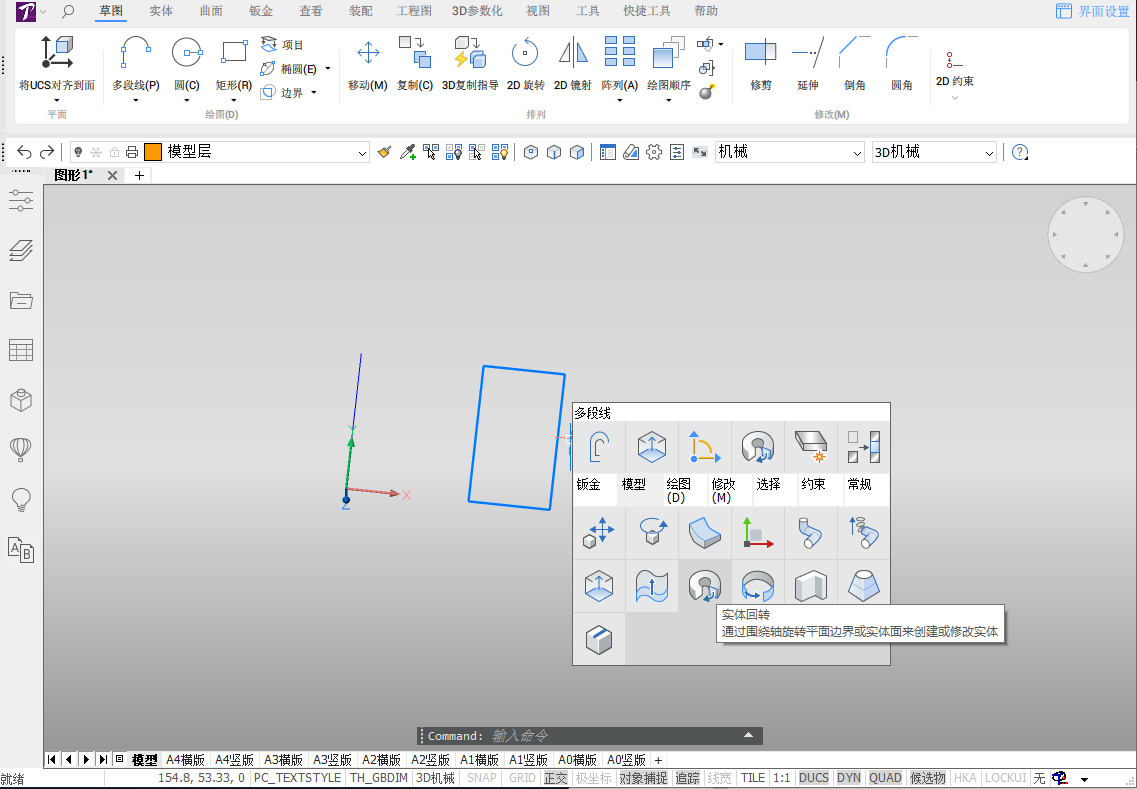Expand the 椭圆(E) dropdown arrow

(328, 69)
